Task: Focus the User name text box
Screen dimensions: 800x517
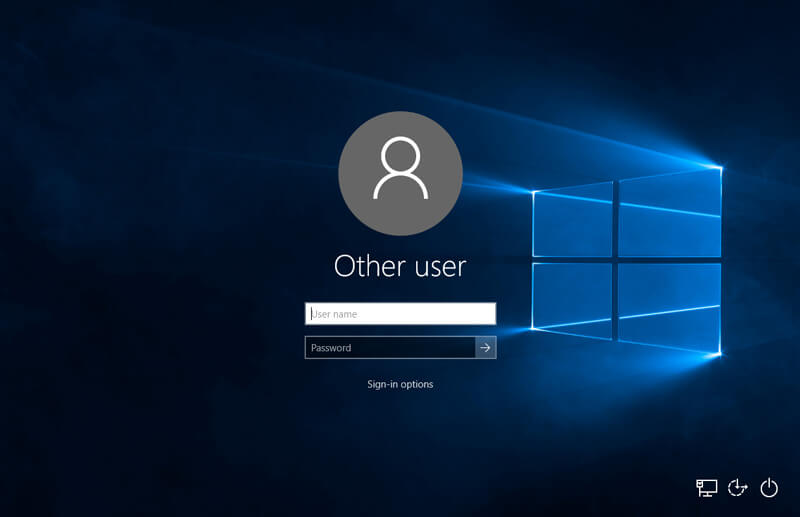Action: (400, 314)
